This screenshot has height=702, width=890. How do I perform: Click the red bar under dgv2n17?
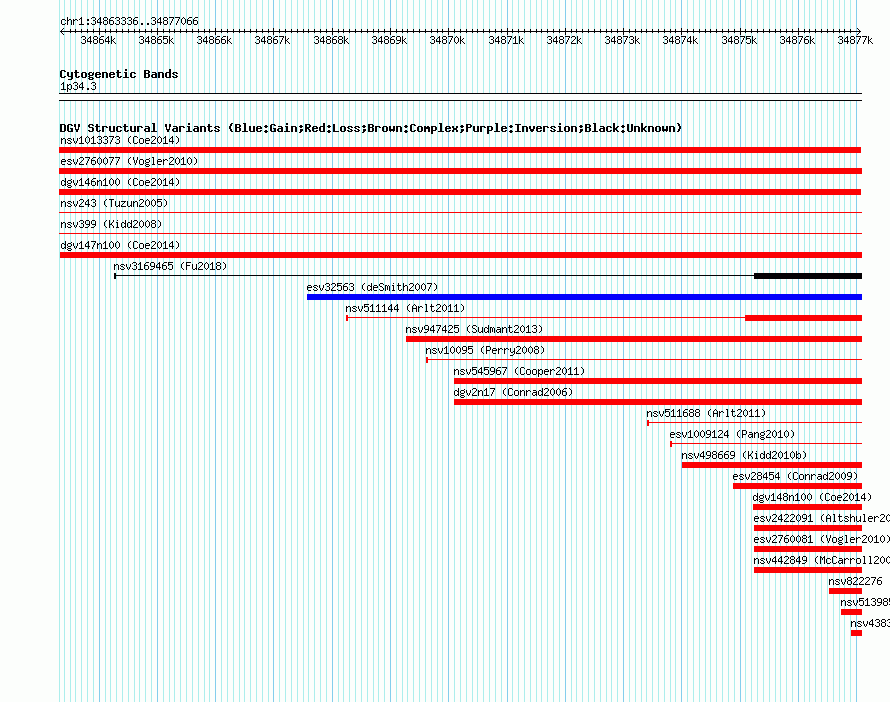click(x=657, y=402)
